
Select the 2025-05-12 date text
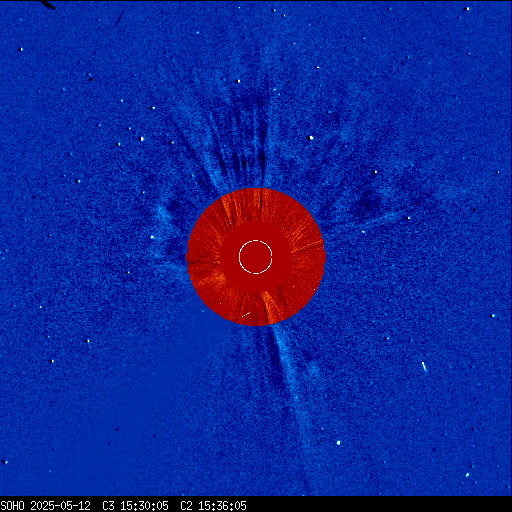pos(61,506)
